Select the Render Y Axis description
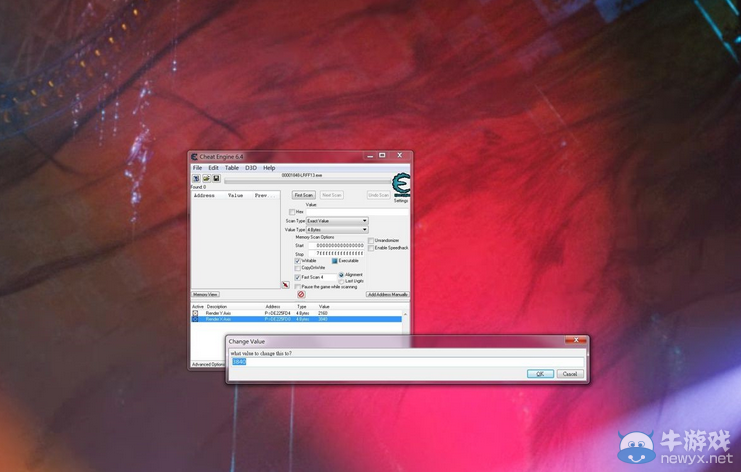This screenshot has height=472, width=741. click(218, 313)
